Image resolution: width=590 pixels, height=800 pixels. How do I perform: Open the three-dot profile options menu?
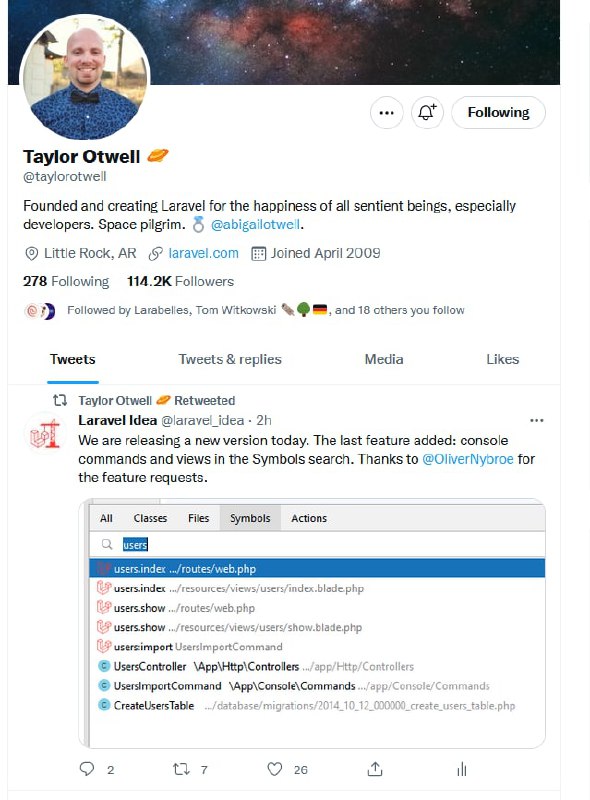click(386, 112)
